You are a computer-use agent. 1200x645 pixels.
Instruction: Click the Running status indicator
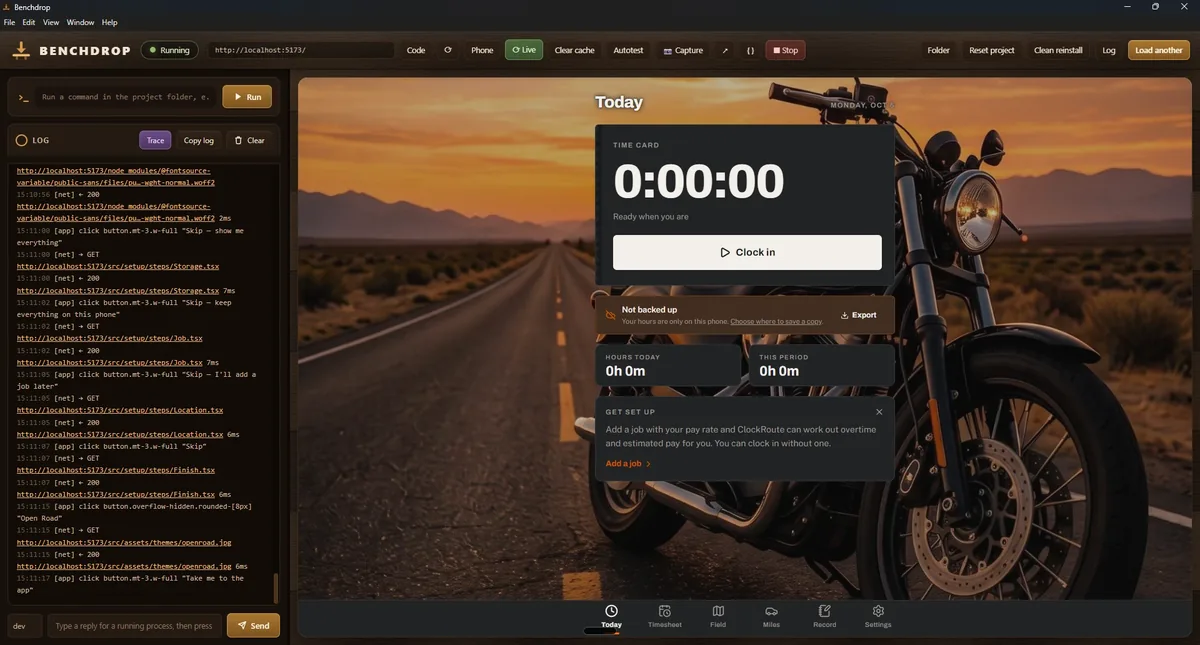pos(169,50)
